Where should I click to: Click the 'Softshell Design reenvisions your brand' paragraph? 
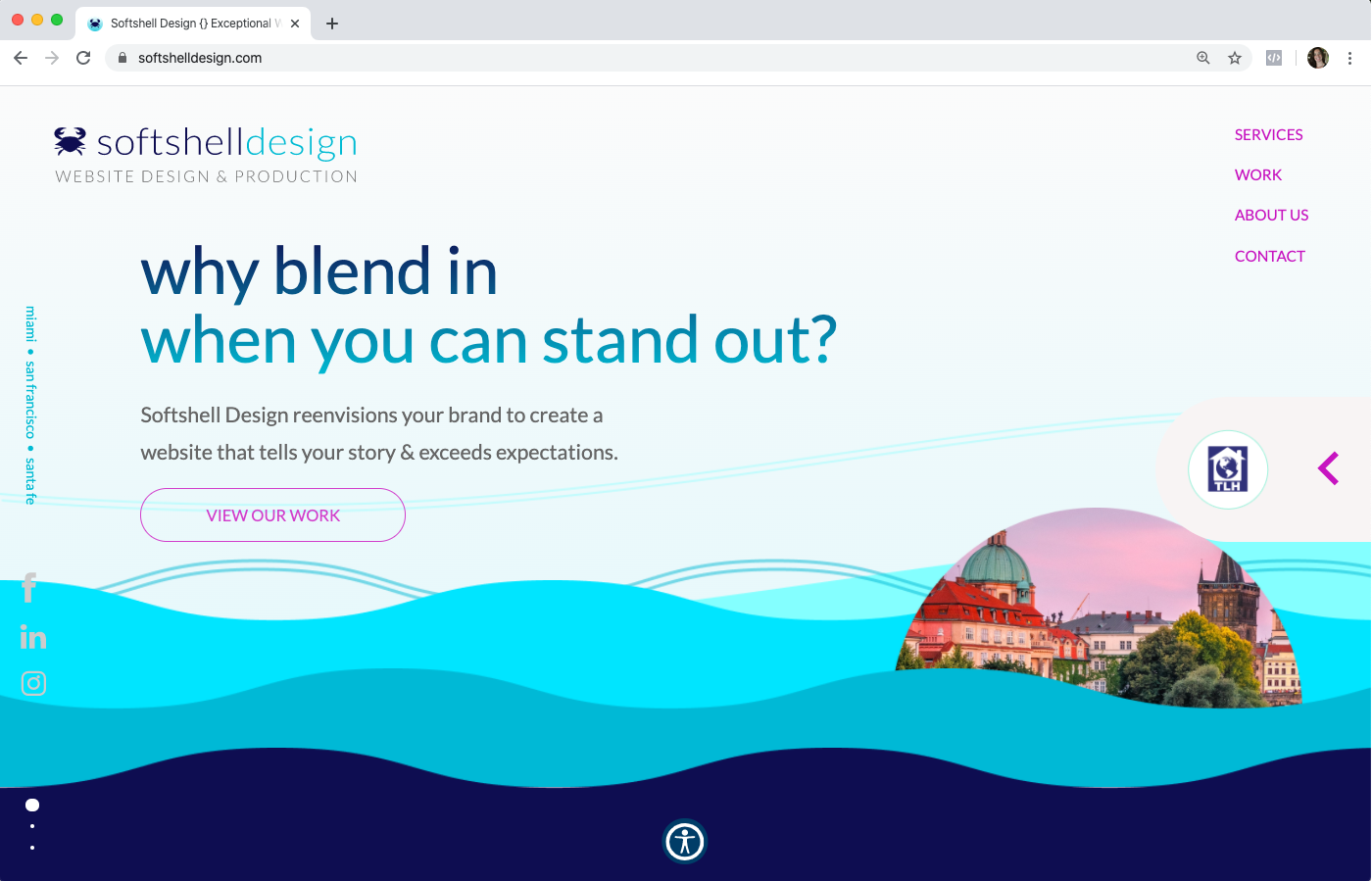[379, 433]
